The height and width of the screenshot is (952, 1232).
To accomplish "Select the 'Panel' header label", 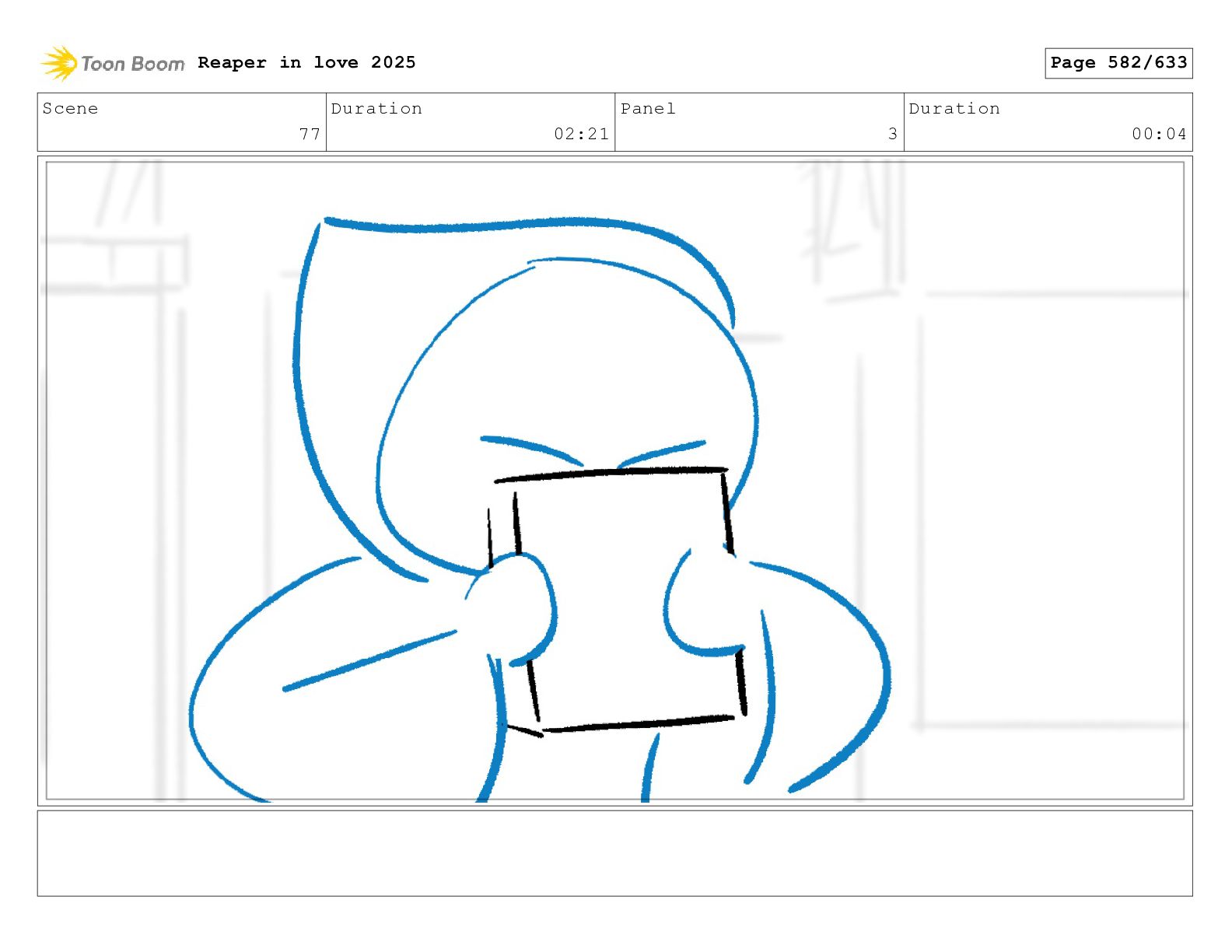I will 648,109.
